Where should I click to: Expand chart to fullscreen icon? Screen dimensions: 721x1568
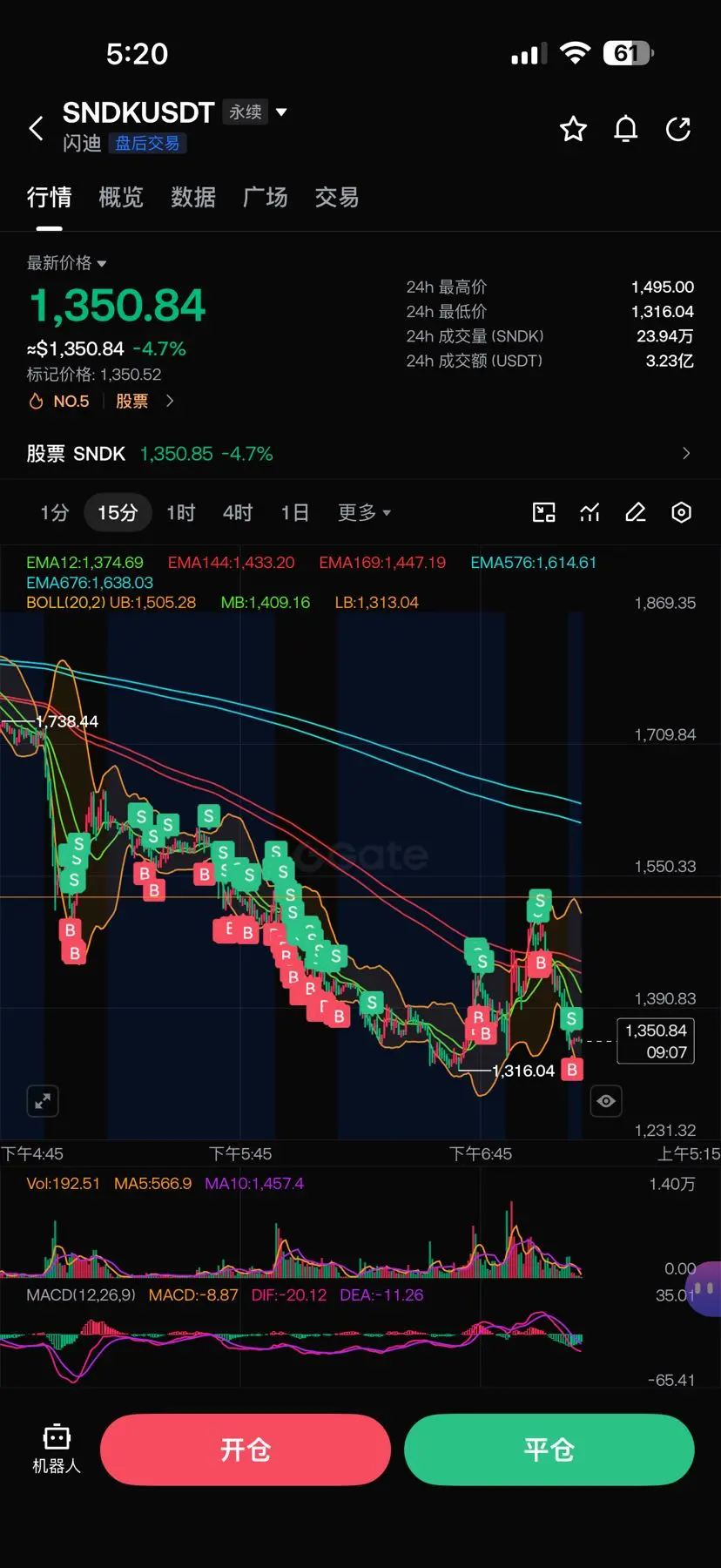pos(42,1102)
